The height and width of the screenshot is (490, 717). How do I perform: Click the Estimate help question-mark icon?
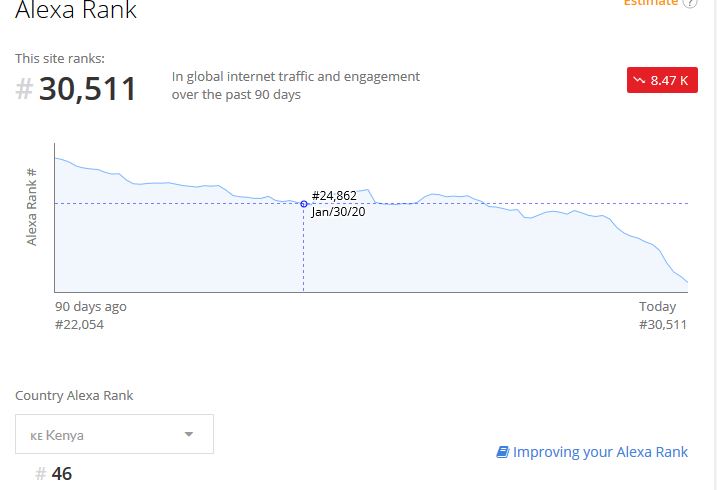pos(690,3)
